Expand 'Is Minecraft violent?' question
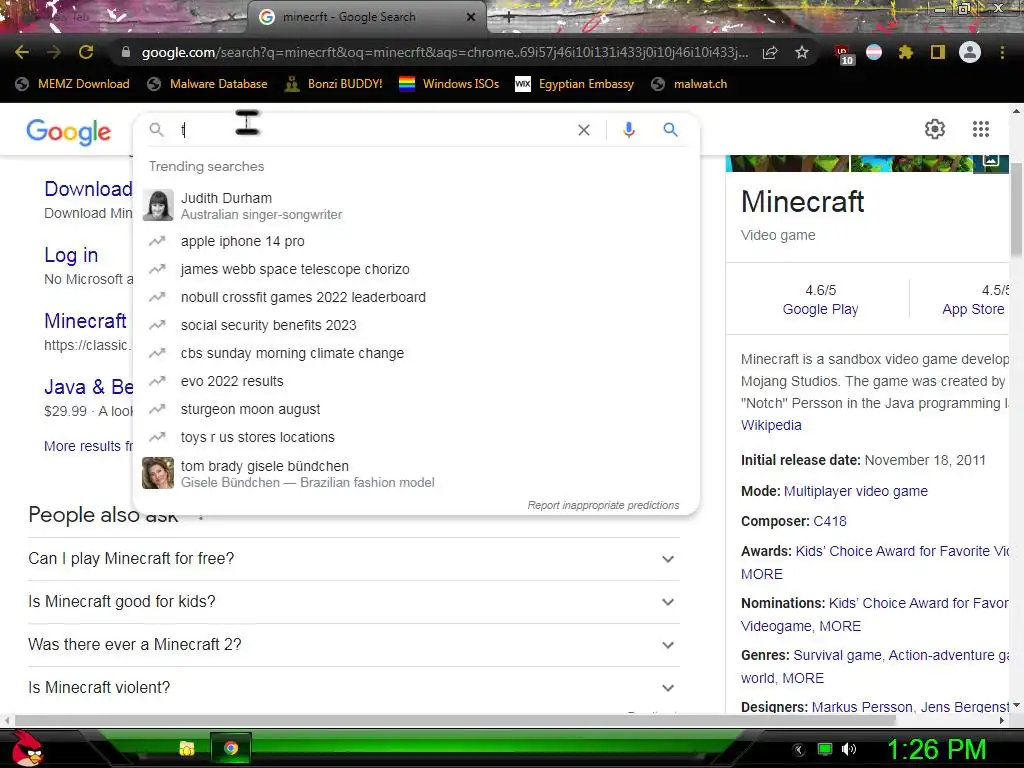Screen dimensions: 1024x768 354,688
